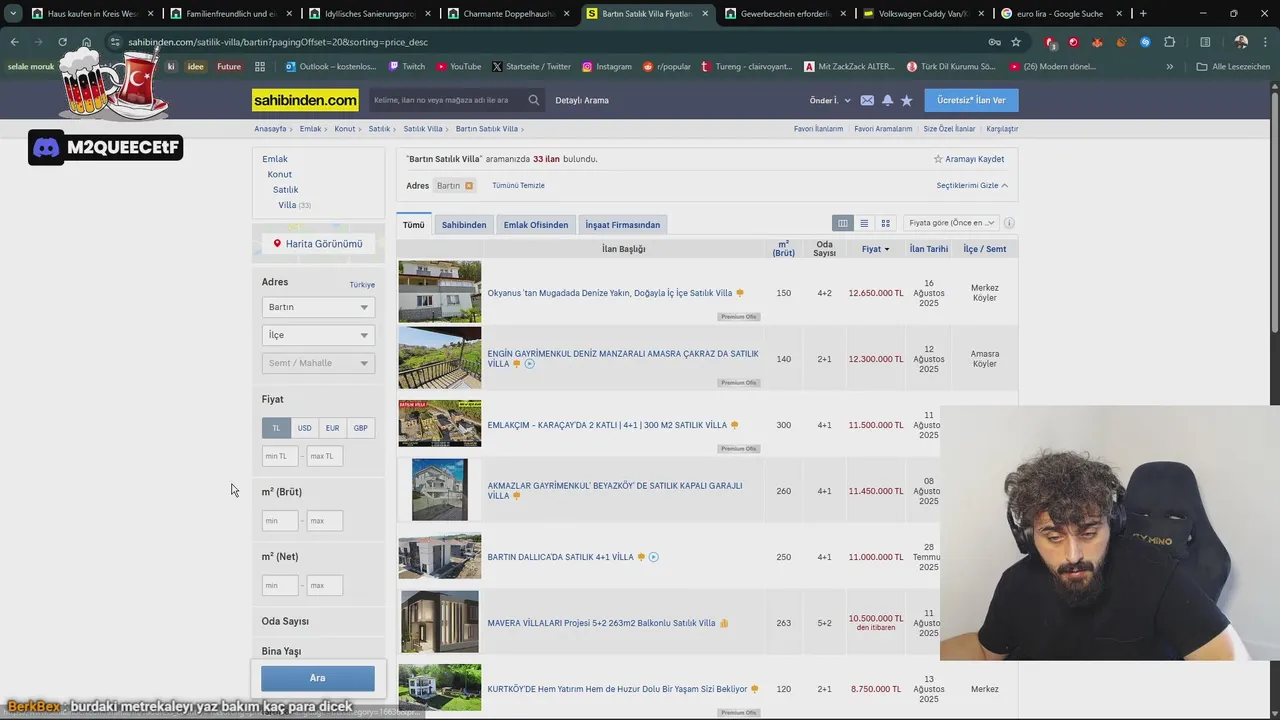
Task: Select EUR currency option
Action: coord(332,428)
